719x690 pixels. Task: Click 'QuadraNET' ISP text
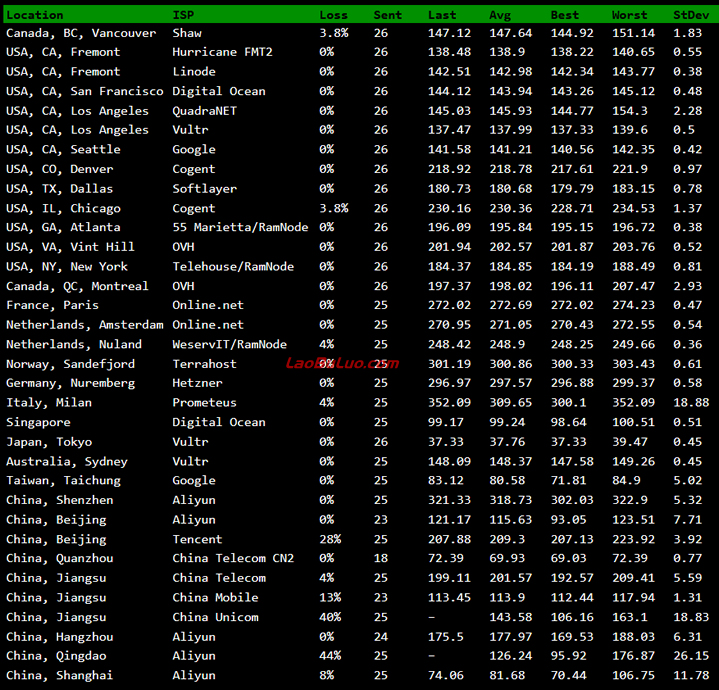click(205, 111)
